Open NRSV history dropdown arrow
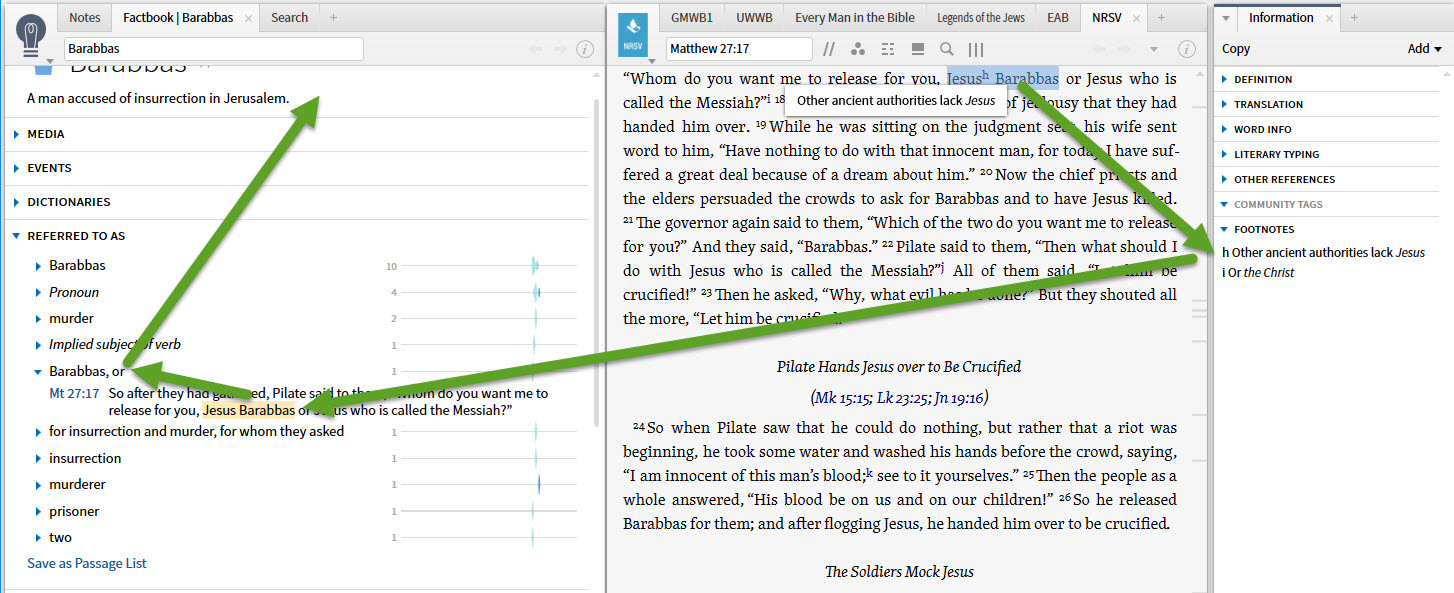 coord(1153,49)
